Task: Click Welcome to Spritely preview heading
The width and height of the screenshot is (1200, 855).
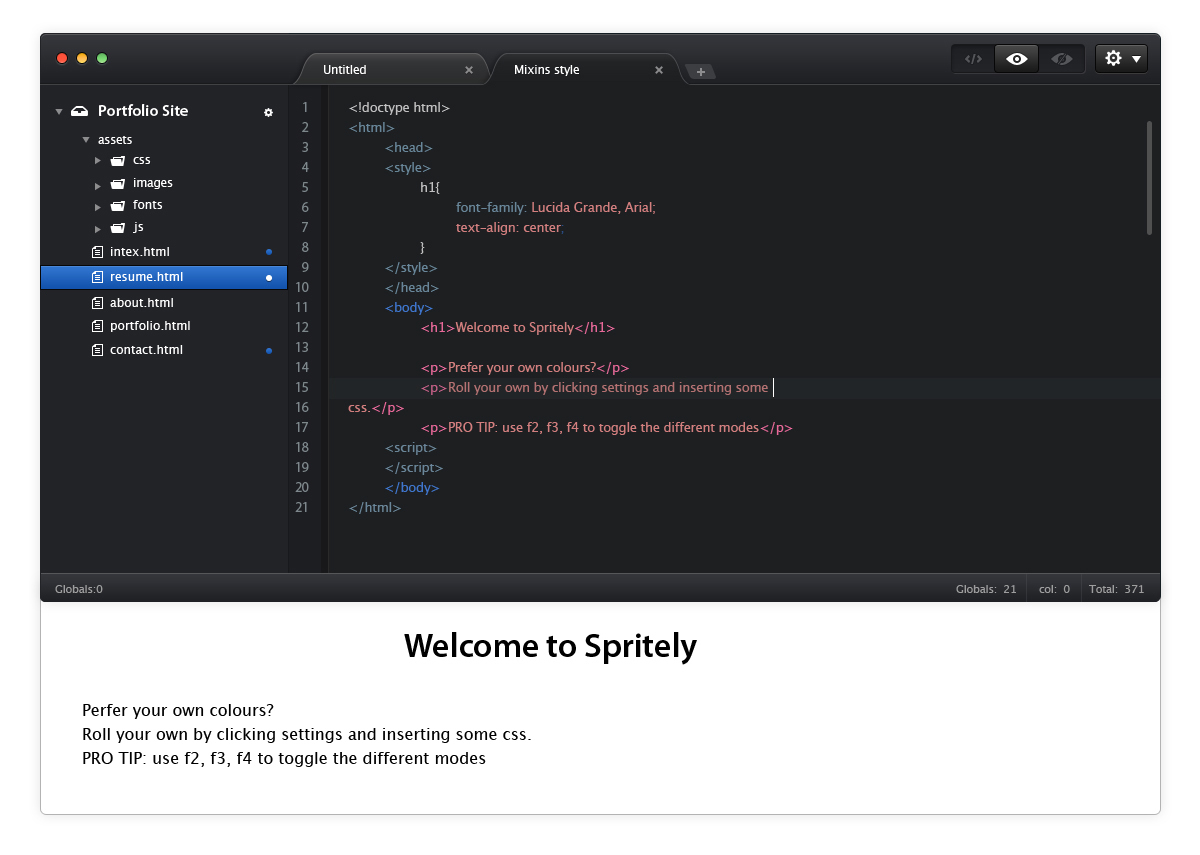Action: coord(550,646)
